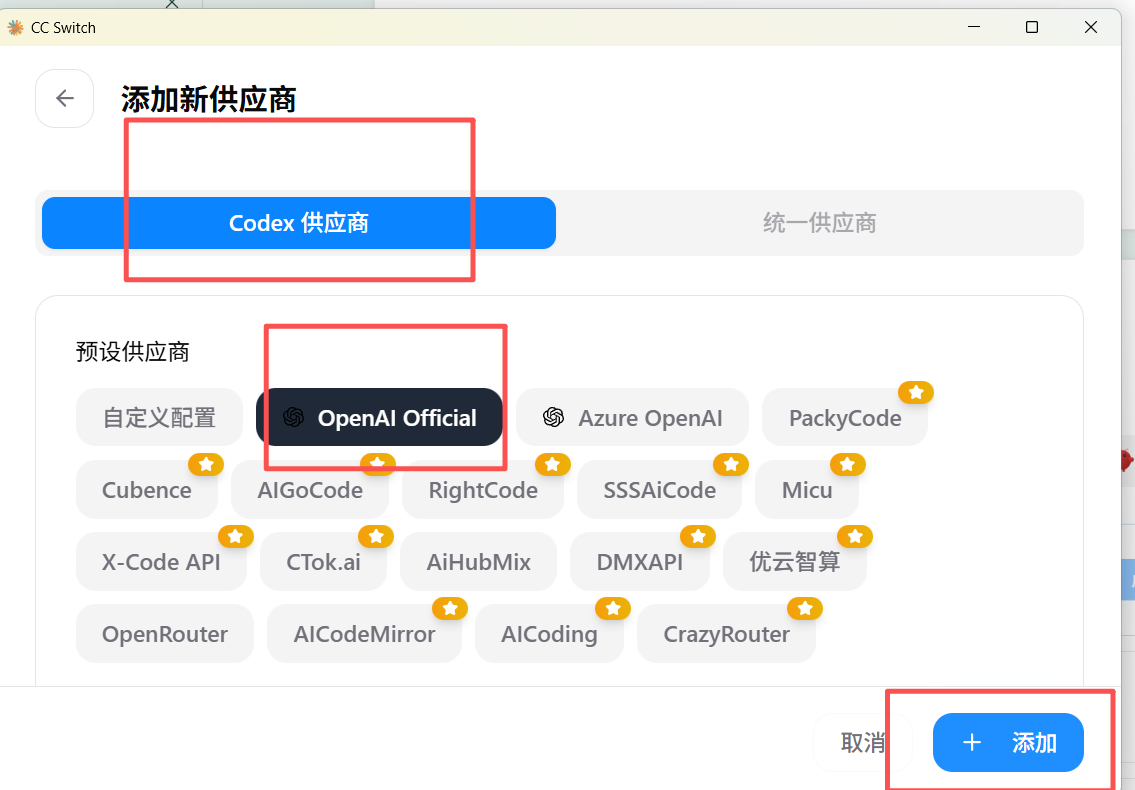Image resolution: width=1135 pixels, height=790 pixels.
Task: Minimize the CC Switch window
Action: point(974,27)
